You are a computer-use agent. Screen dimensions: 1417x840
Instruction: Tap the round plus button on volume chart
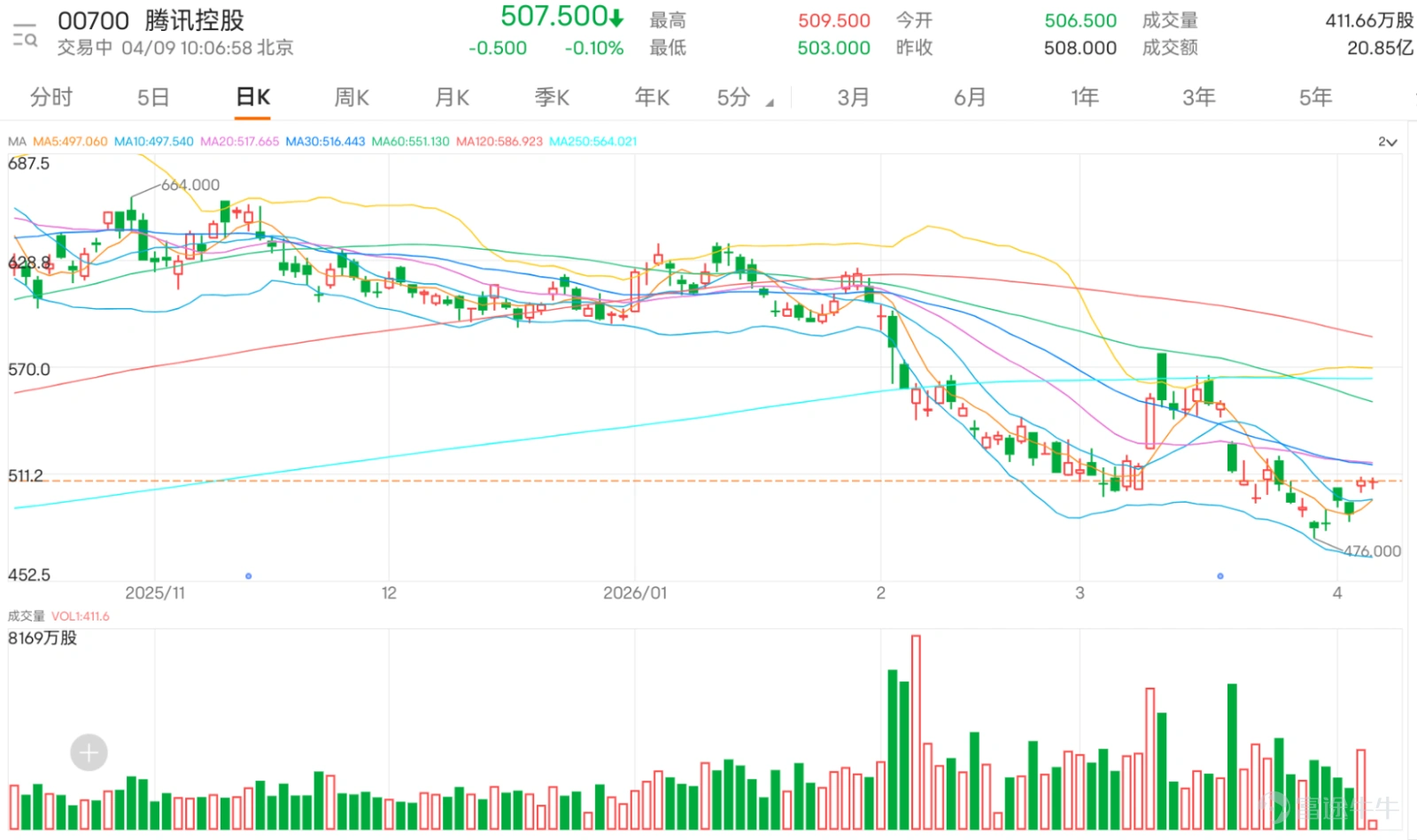[x=89, y=752]
